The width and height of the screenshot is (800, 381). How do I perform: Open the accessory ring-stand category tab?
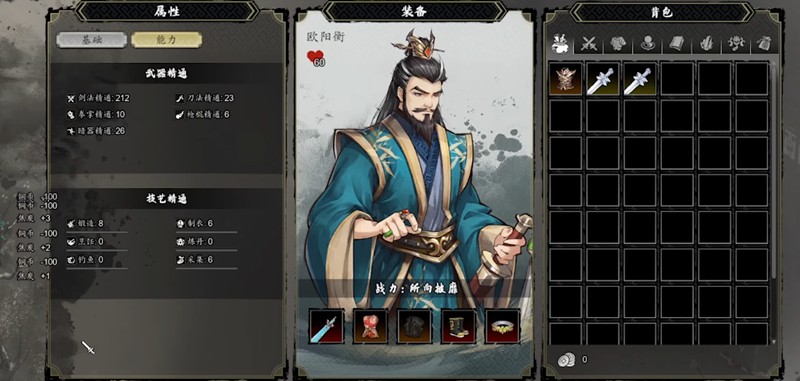tap(647, 44)
